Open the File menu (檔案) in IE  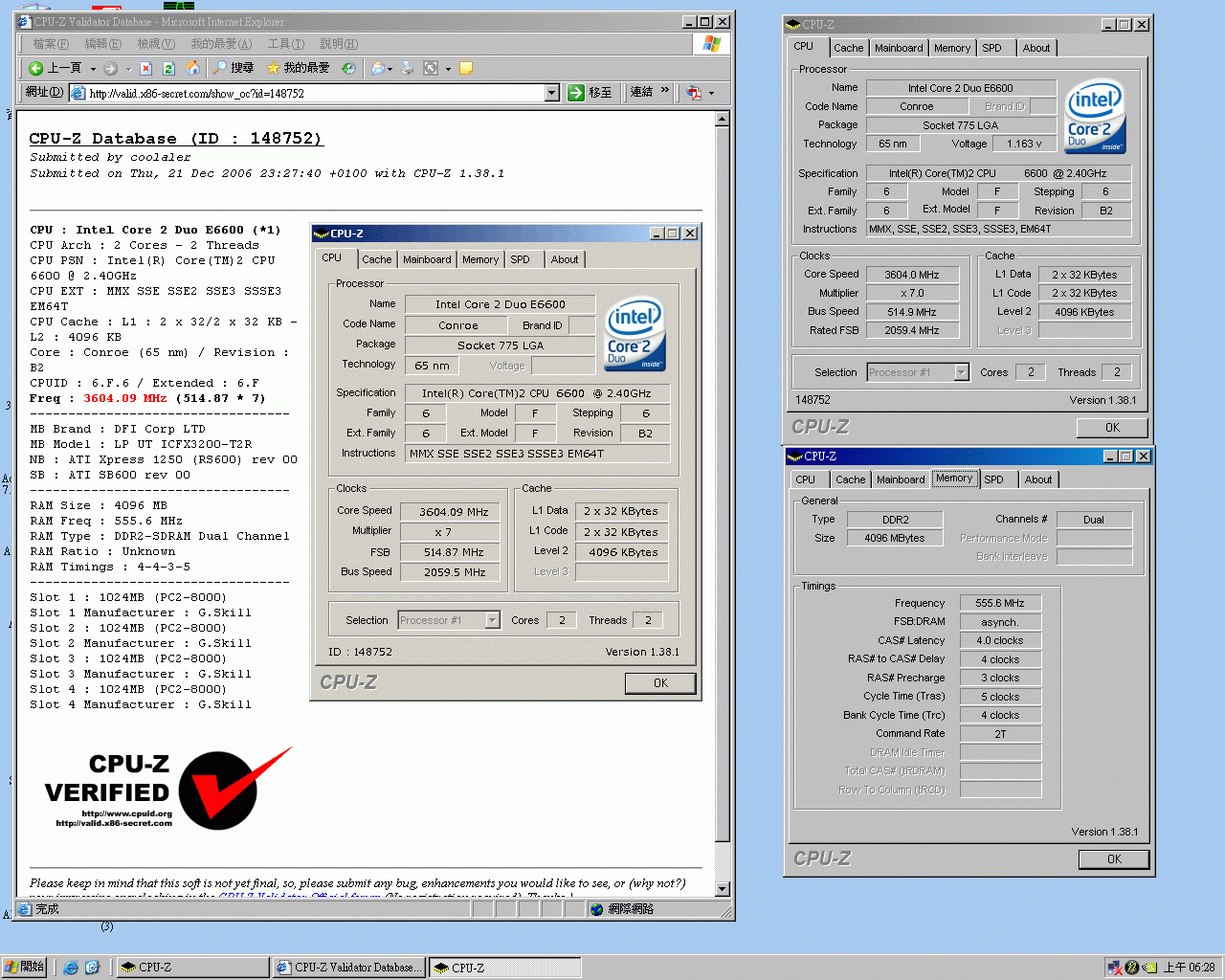tap(51, 44)
